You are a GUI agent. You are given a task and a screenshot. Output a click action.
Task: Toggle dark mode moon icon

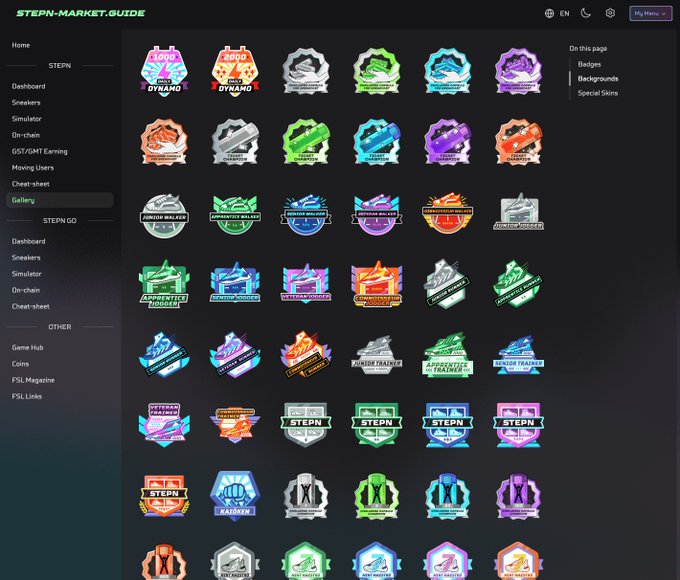[x=585, y=13]
